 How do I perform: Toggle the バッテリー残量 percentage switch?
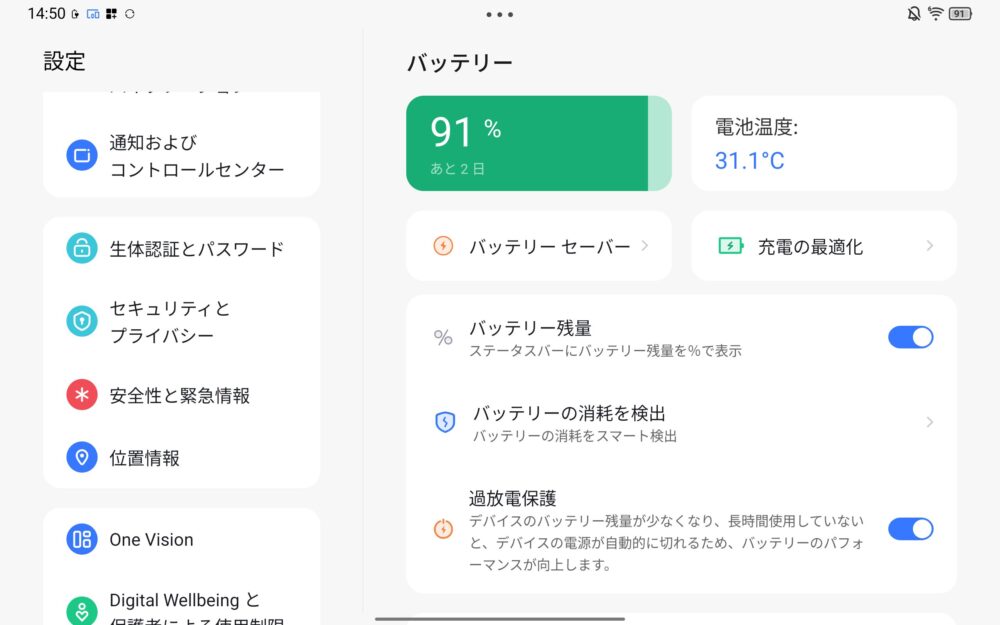(x=910, y=337)
